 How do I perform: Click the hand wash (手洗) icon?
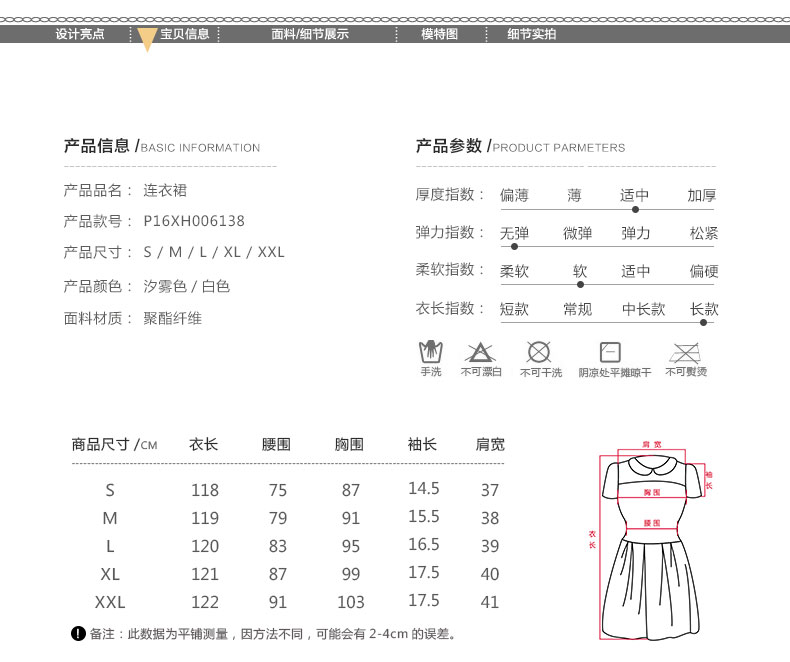point(431,352)
